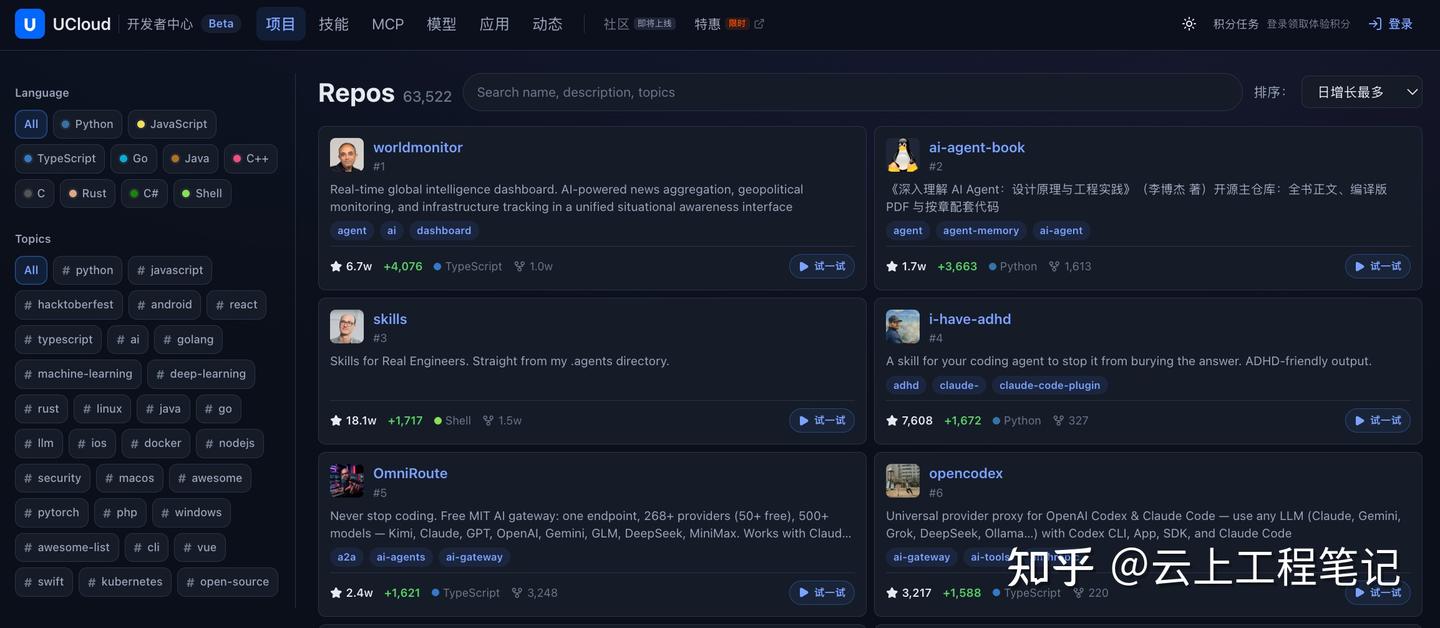Filter repos by Shell language
Image resolution: width=1440 pixels, height=628 pixels.
pyautogui.click(x=202, y=193)
